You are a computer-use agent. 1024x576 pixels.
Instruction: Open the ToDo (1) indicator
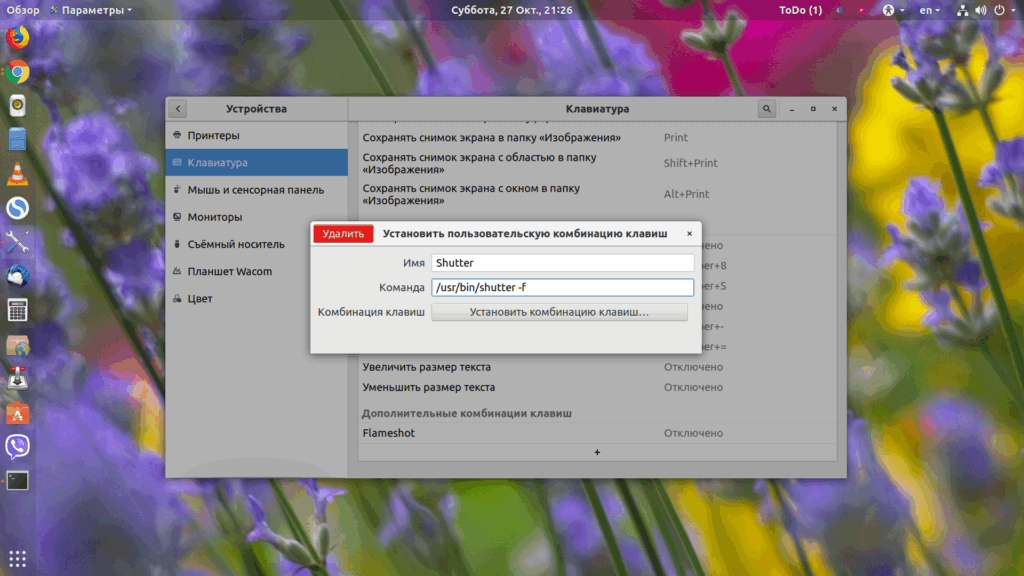click(801, 10)
